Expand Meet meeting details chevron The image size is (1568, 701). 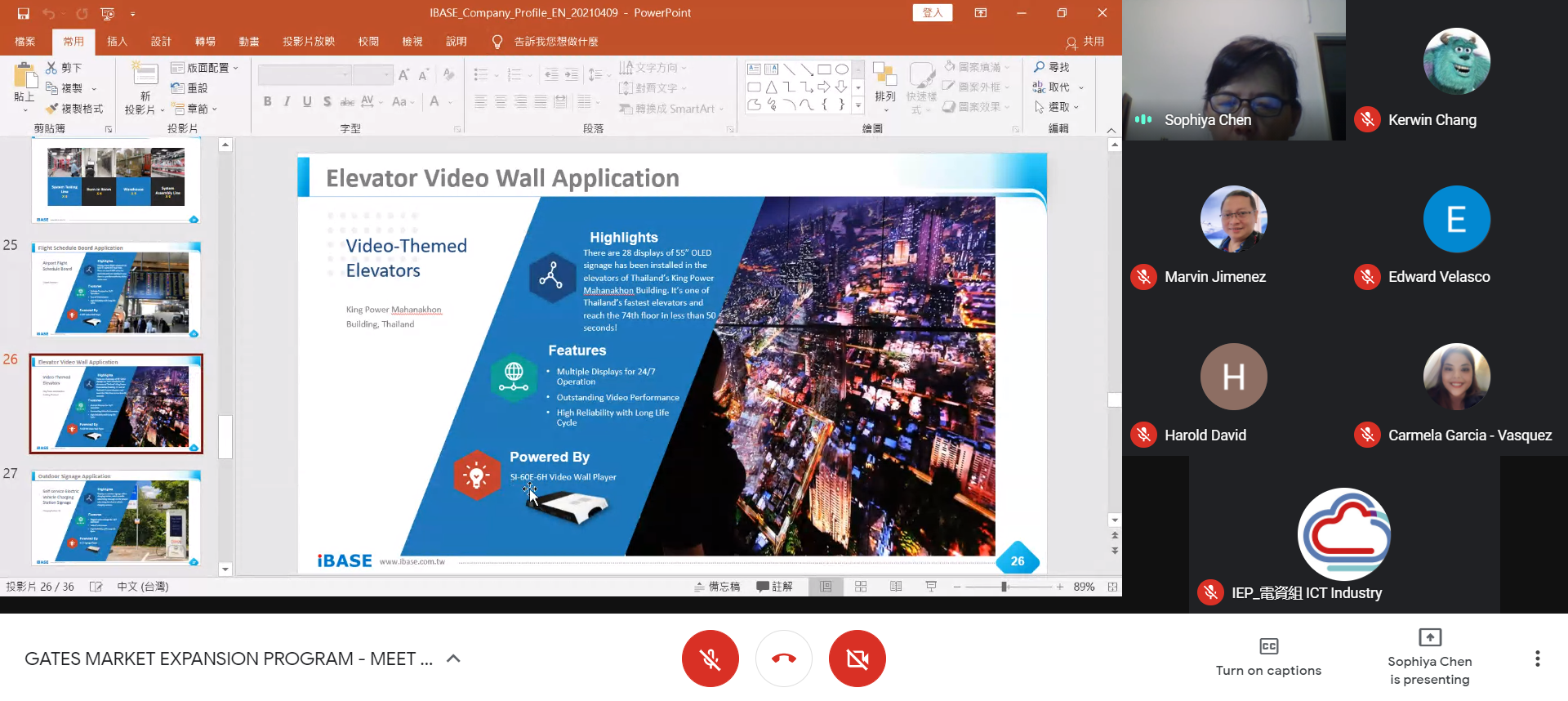tap(453, 659)
